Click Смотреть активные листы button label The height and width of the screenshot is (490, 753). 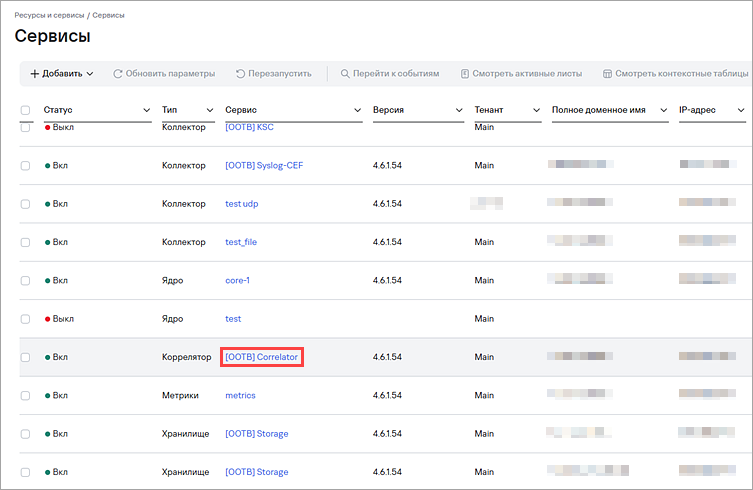coord(527,74)
